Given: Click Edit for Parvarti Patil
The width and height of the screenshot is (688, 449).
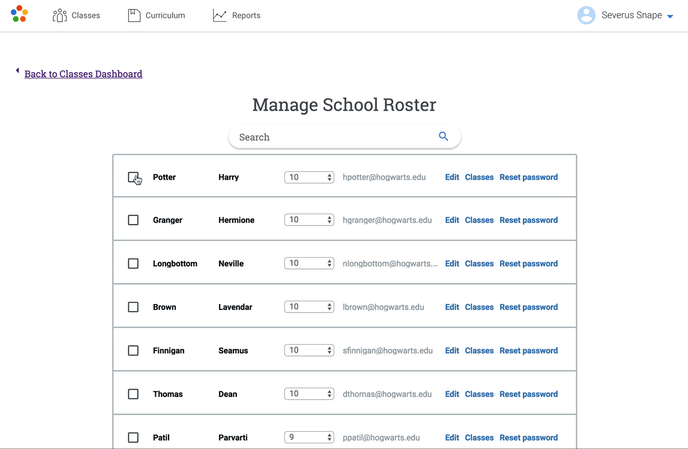Looking at the screenshot, I should coord(452,437).
